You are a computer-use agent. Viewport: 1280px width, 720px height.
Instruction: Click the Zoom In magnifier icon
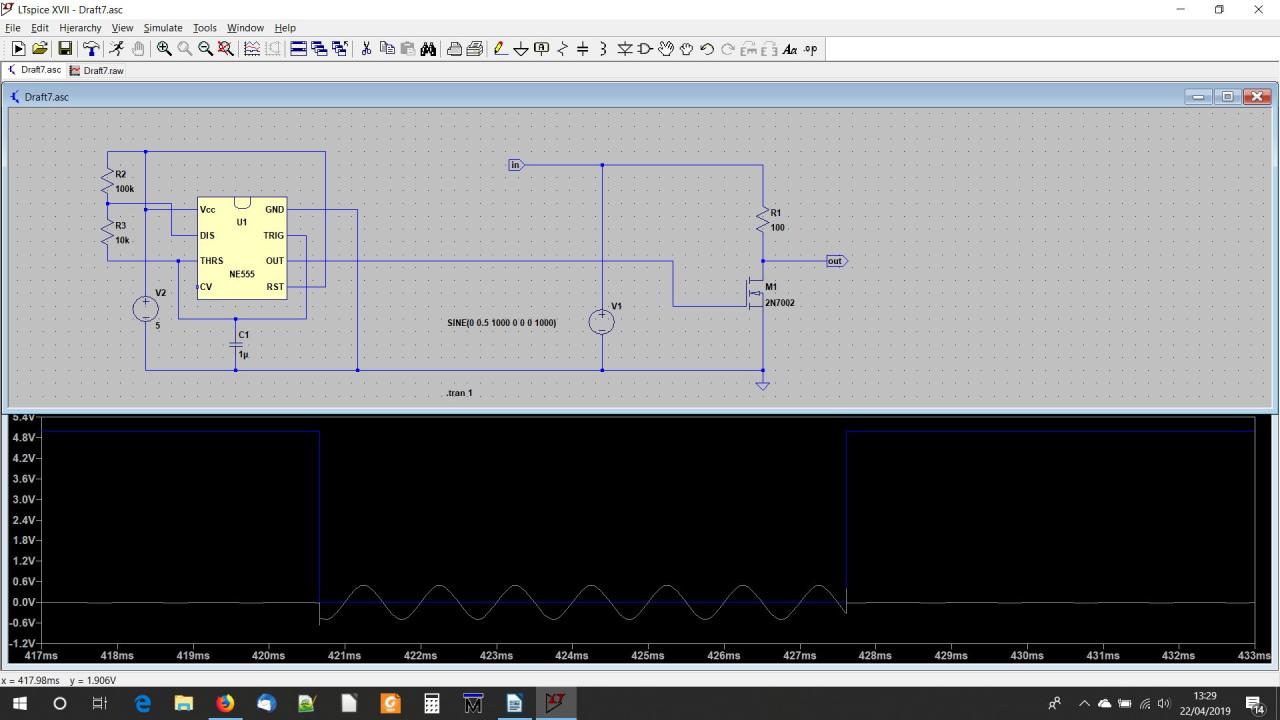click(164, 49)
